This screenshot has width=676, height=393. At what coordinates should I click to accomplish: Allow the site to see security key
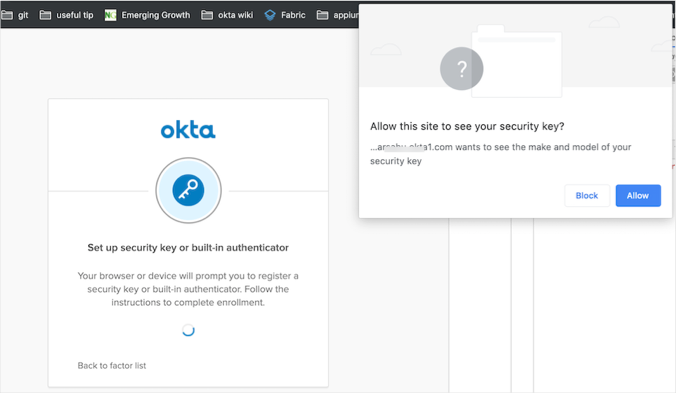point(638,196)
